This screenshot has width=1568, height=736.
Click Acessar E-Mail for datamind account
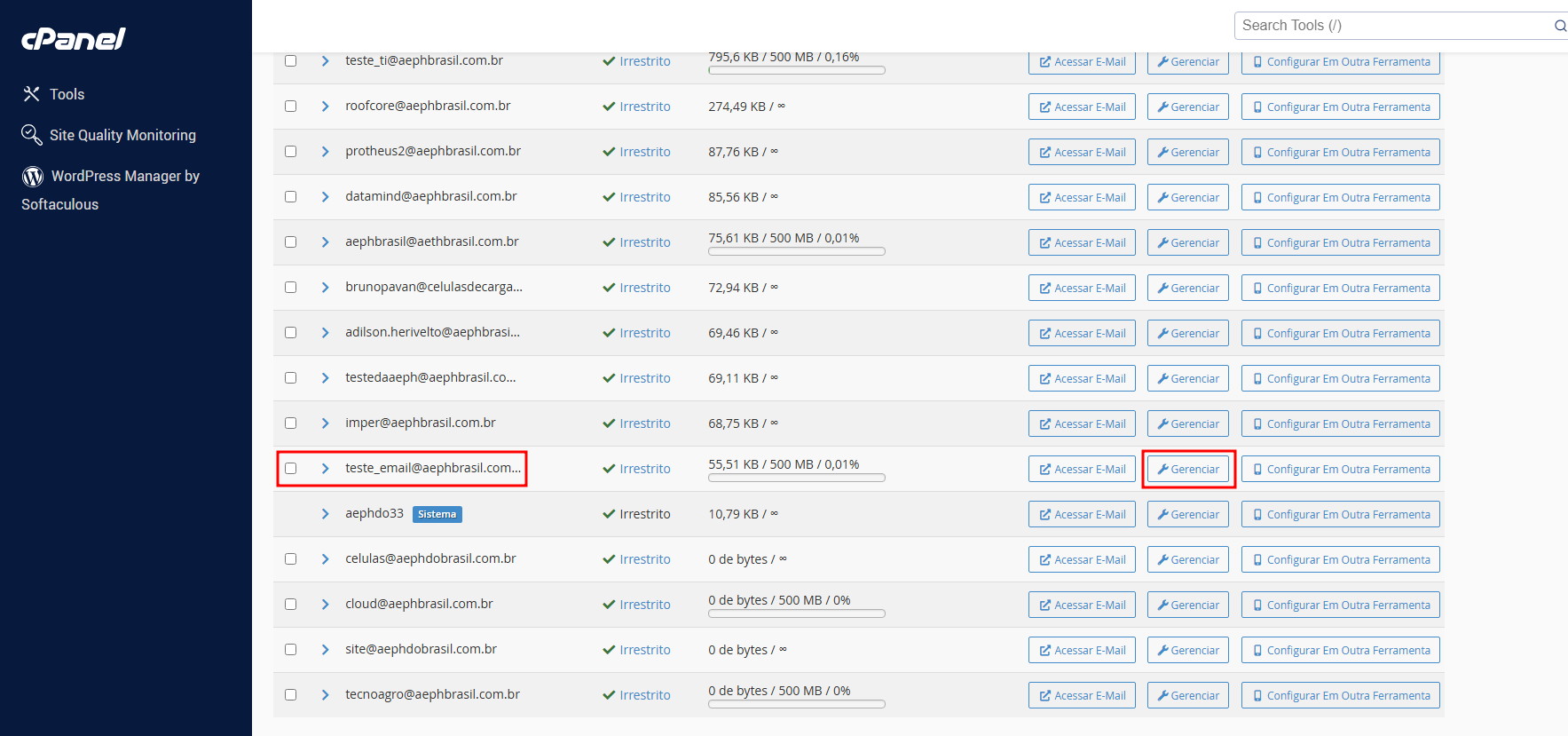click(1082, 197)
